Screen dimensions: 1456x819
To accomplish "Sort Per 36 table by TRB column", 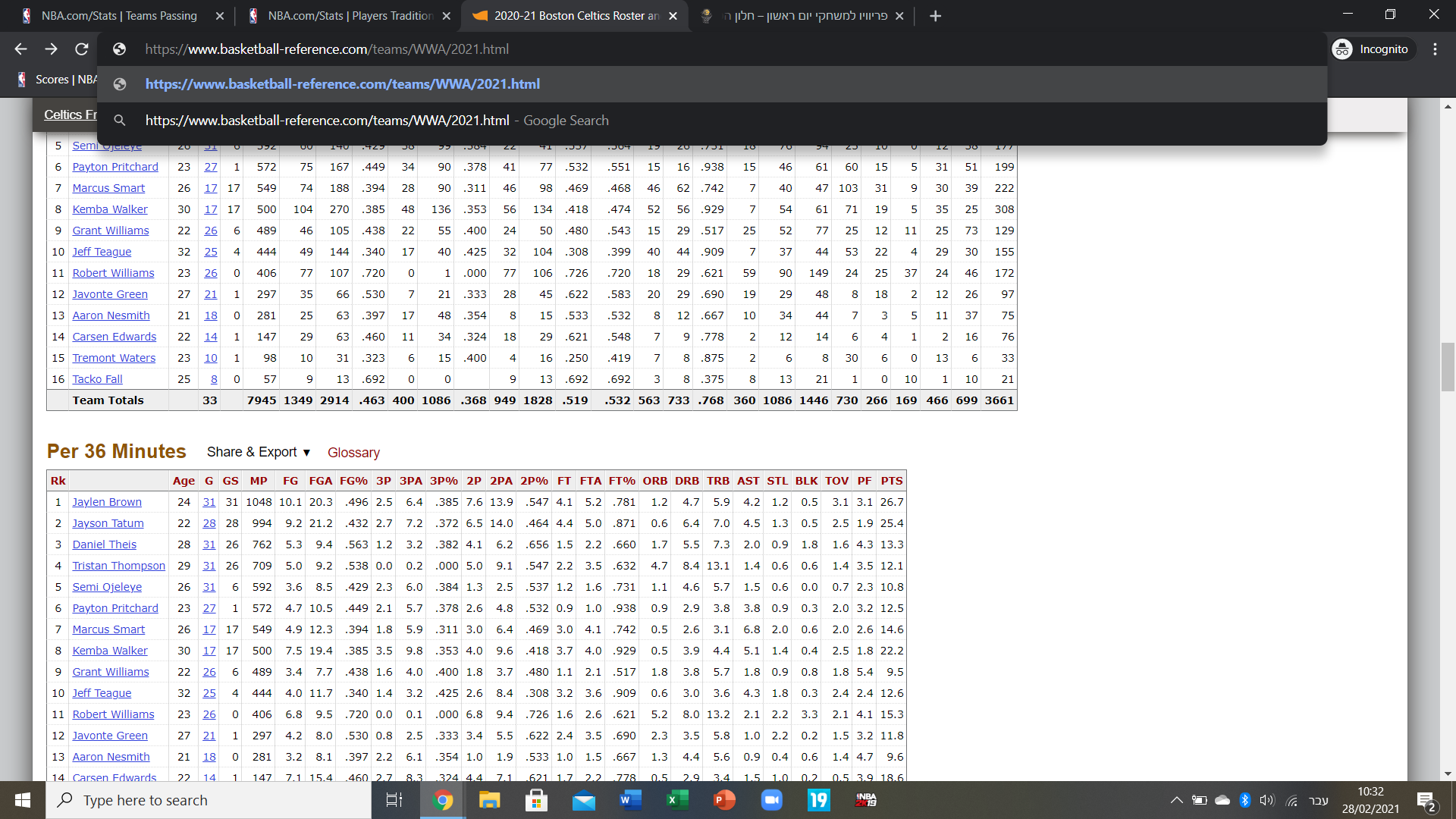I will pyautogui.click(x=718, y=481).
